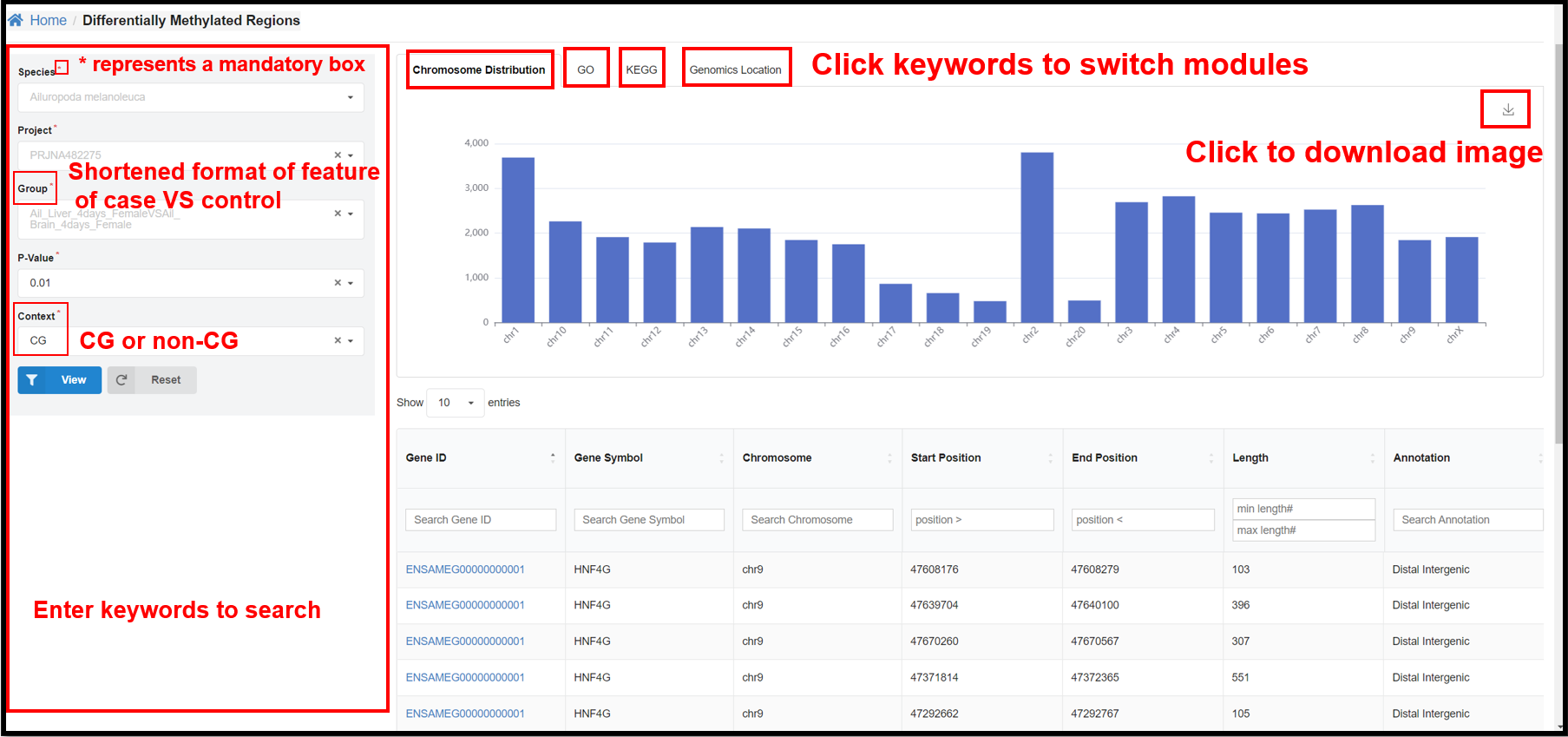Clear the Context CG selection

pyautogui.click(x=338, y=341)
